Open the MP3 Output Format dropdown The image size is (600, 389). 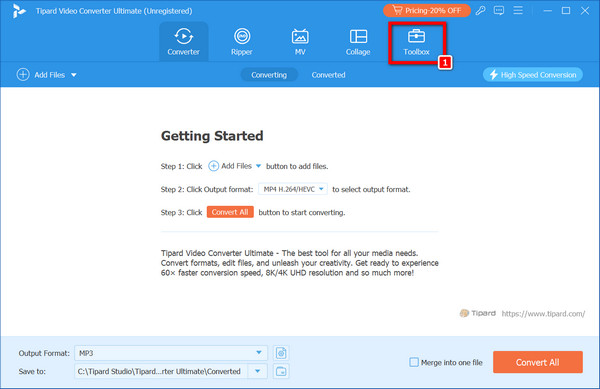coord(171,353)
